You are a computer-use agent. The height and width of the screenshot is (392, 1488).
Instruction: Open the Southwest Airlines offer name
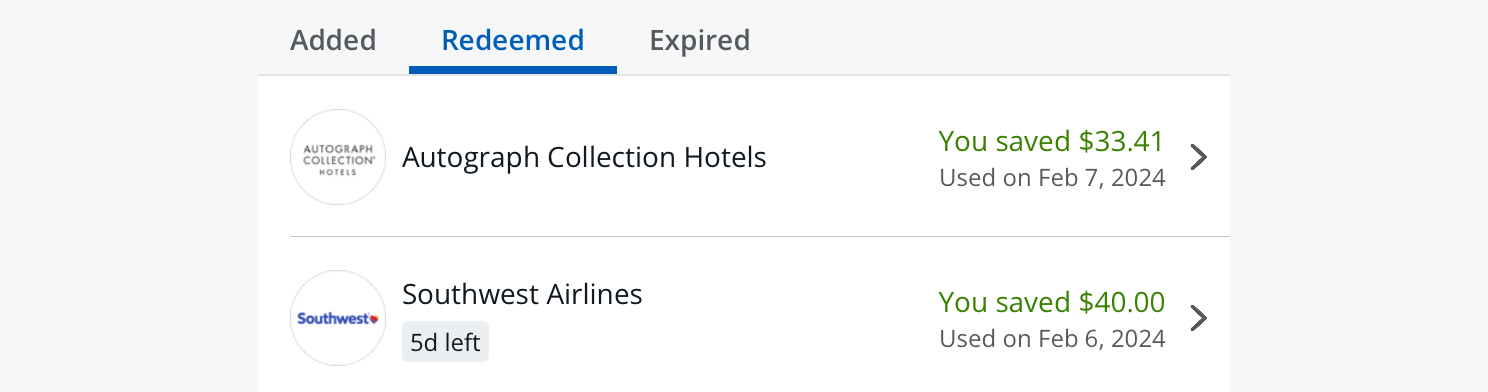(522, 294)
